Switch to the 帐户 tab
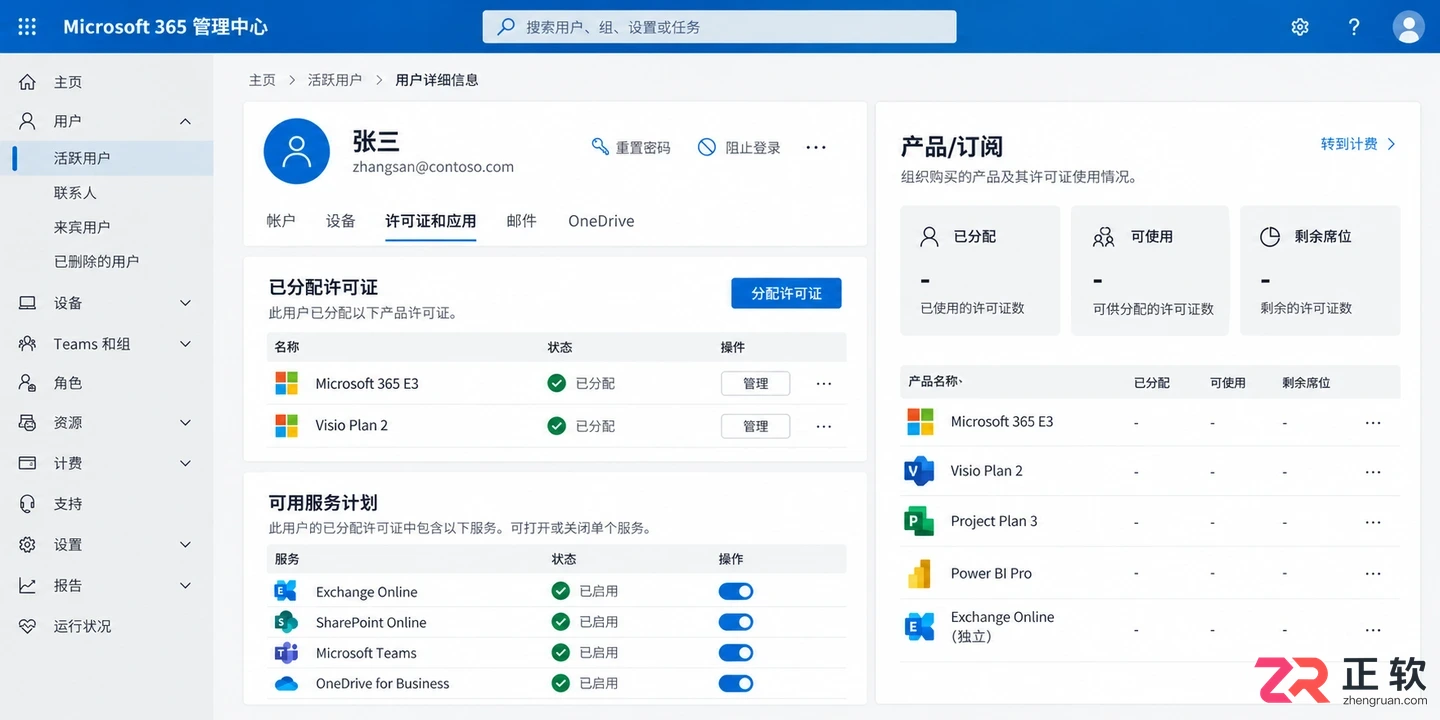Viewport: 1440px width, 720px height. point(281,221)
